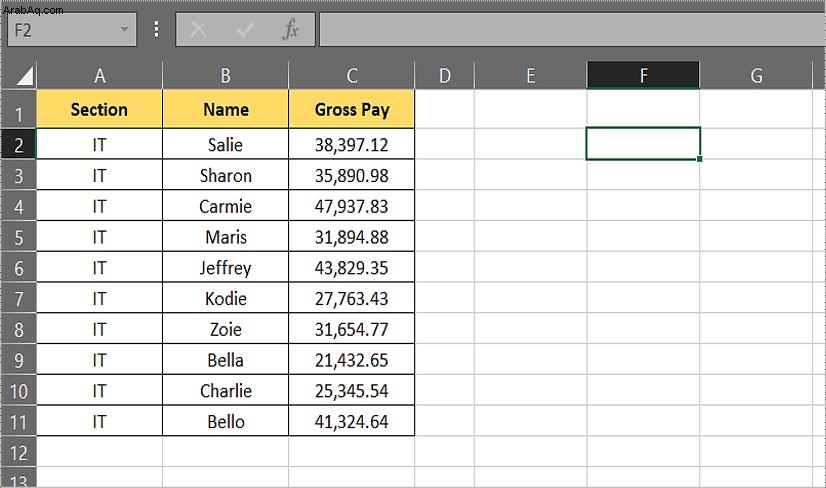Click the Cancel X icon in formula bar

click(198, 30)
